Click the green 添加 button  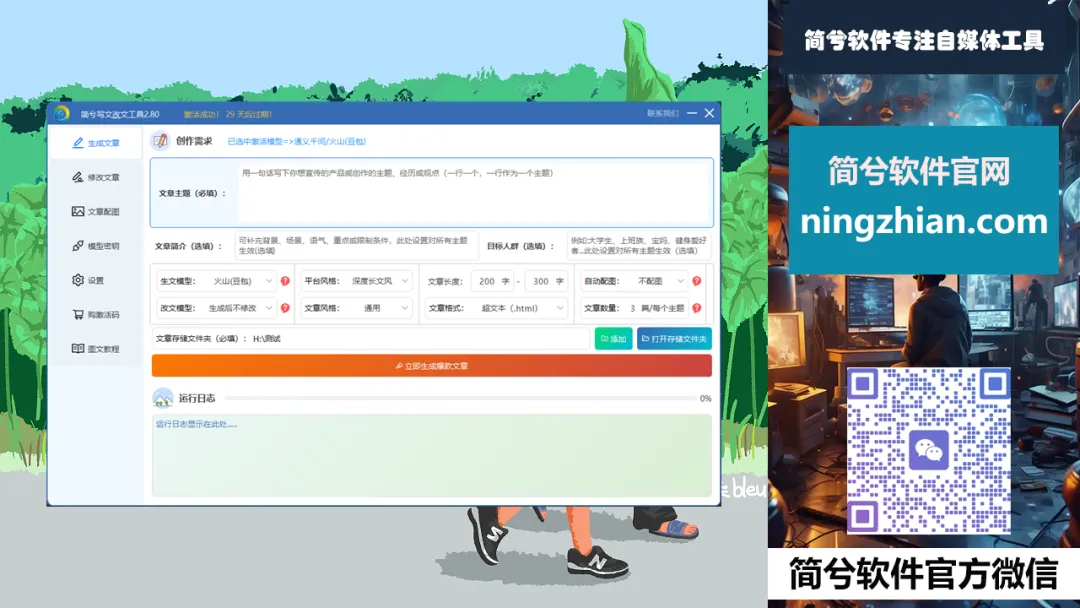click(613, 338)
